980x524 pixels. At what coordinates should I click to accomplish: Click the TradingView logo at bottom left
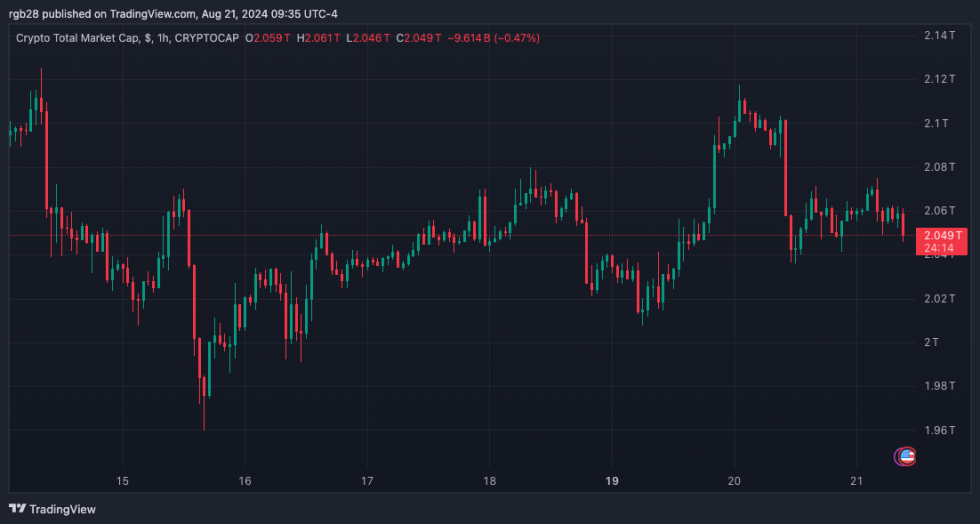53,509
